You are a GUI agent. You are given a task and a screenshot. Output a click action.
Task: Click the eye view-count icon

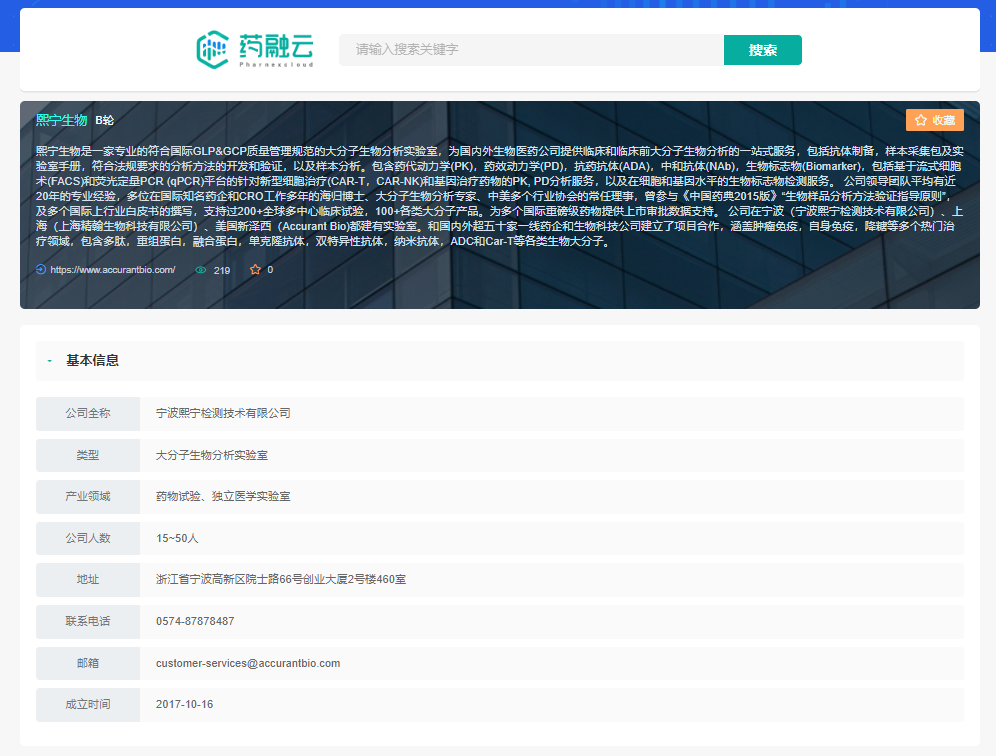pos(201,270)
